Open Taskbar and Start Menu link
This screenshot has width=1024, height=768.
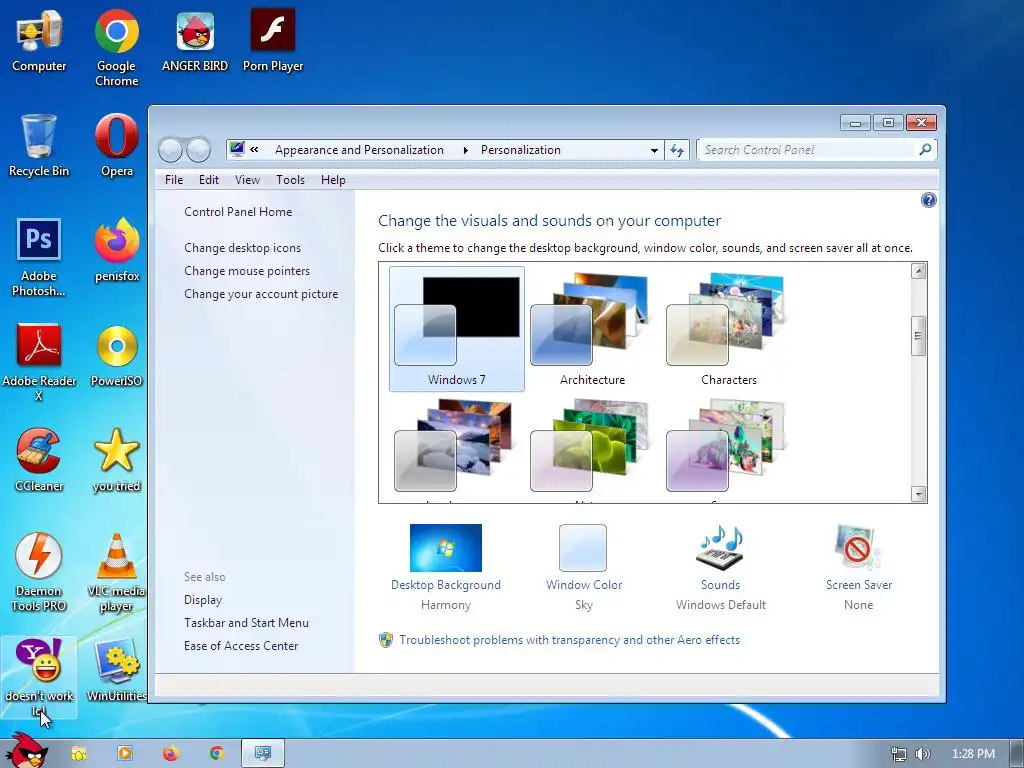coord(246,622)
